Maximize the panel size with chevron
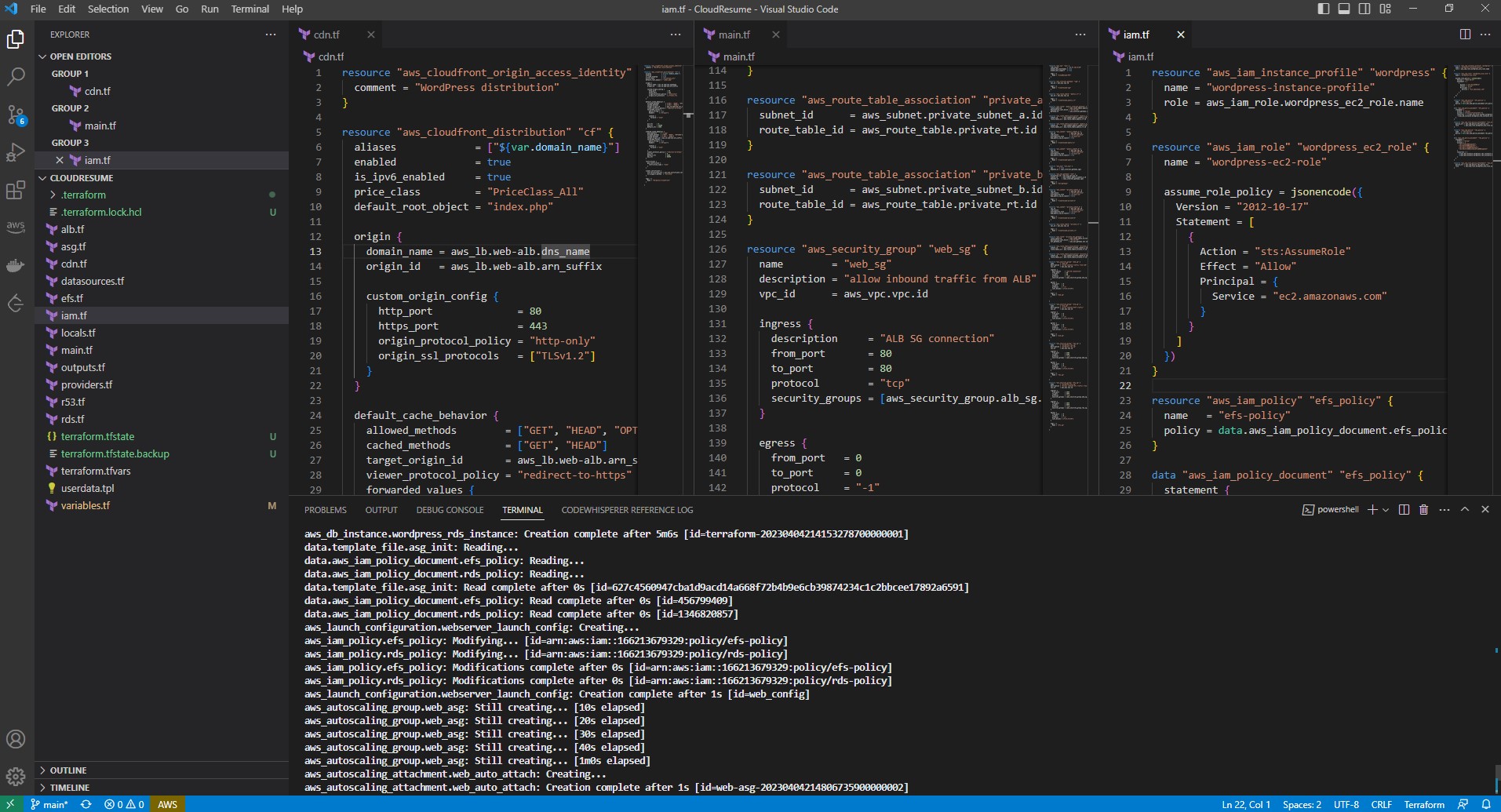Image resolution: width=1501 pixels, height=812 pixels. pyautogui.click(x=1464, y=510)
